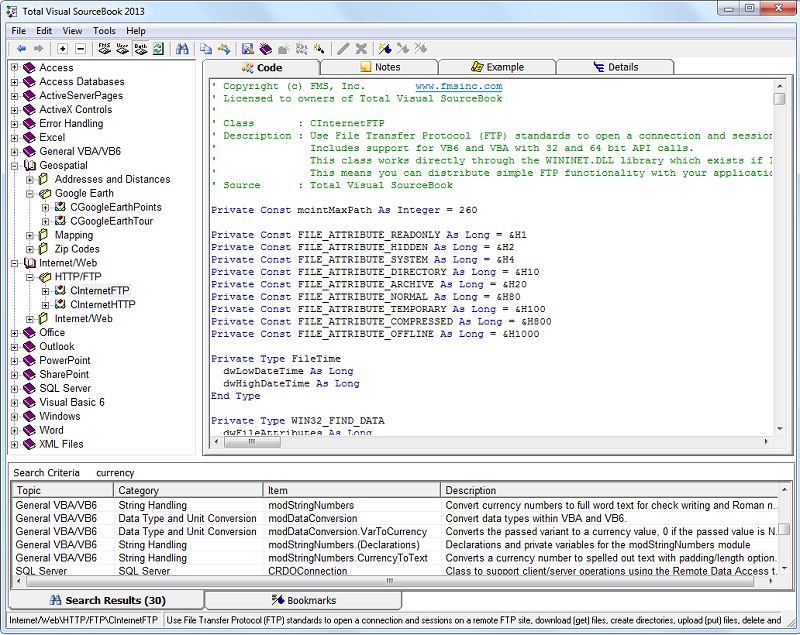
Task: Click the FMS code filter icon
Action: [x=102, y=47]
